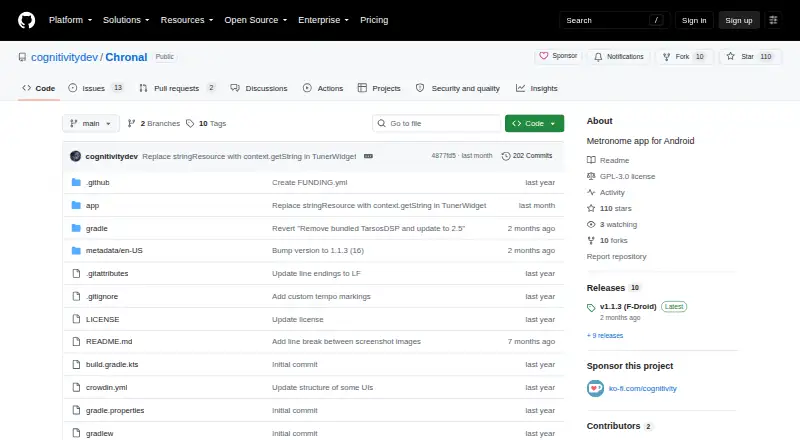Viewport: 800px width, 440px height.
Task: Click the eye icon beside 3 watching
Action: click(591, 224)
